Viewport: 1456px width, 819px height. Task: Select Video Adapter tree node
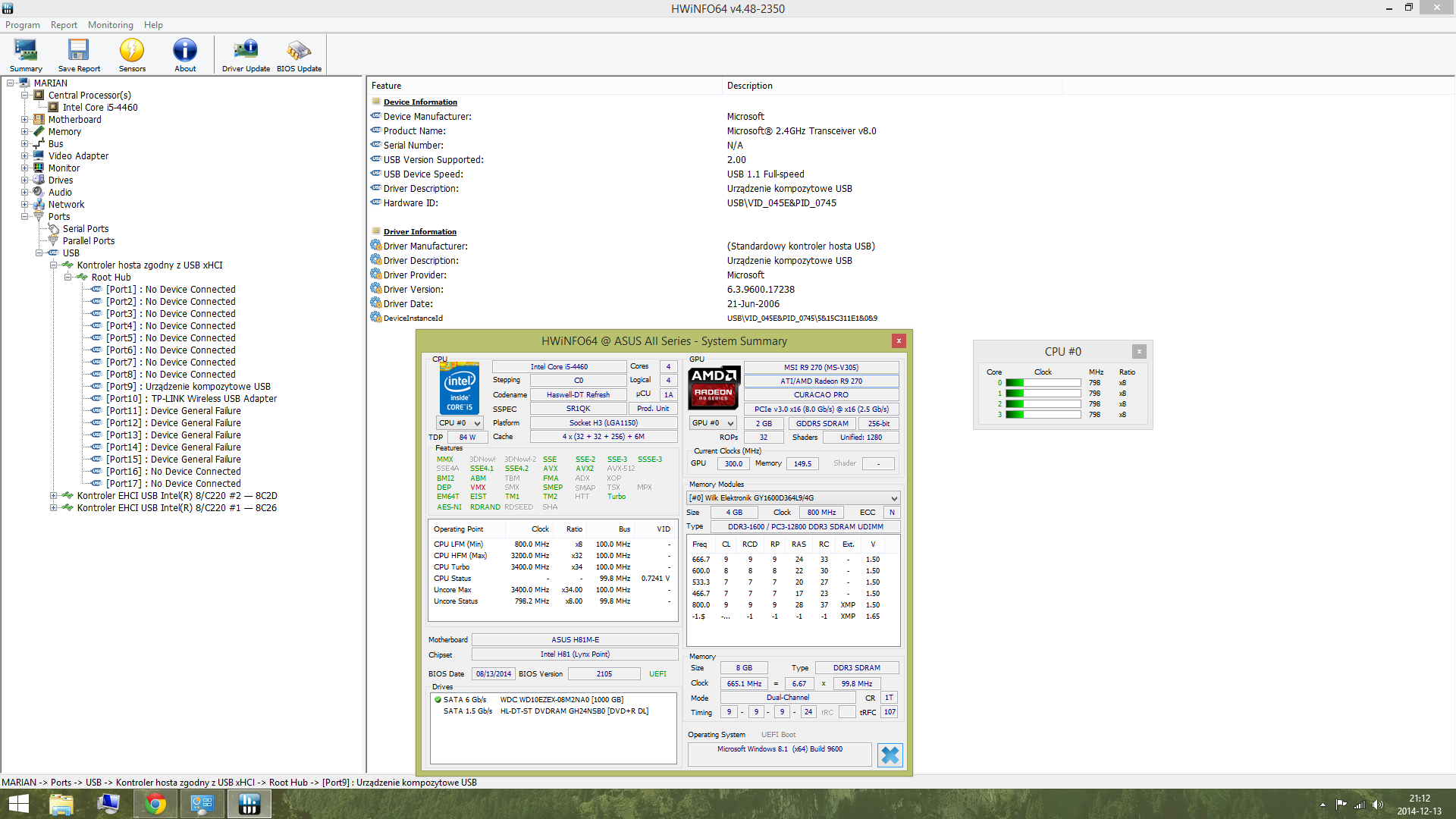pyautogui.click(x=78, y=156)
